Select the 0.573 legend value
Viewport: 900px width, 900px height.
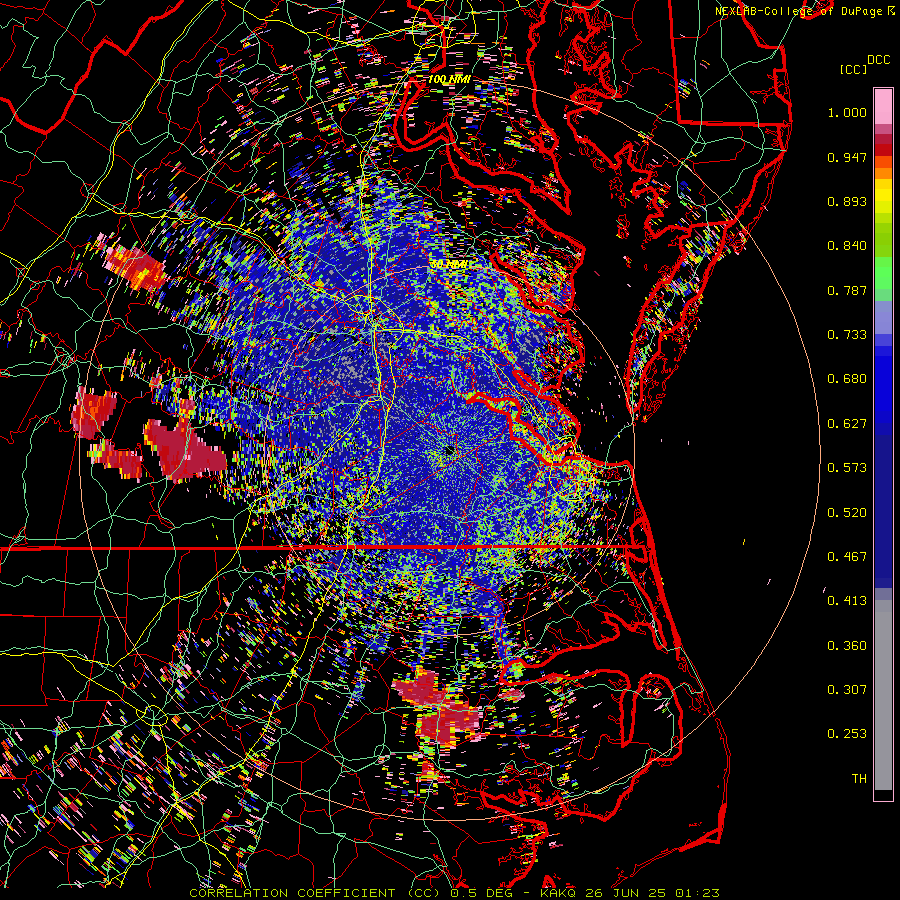point(847,468)
